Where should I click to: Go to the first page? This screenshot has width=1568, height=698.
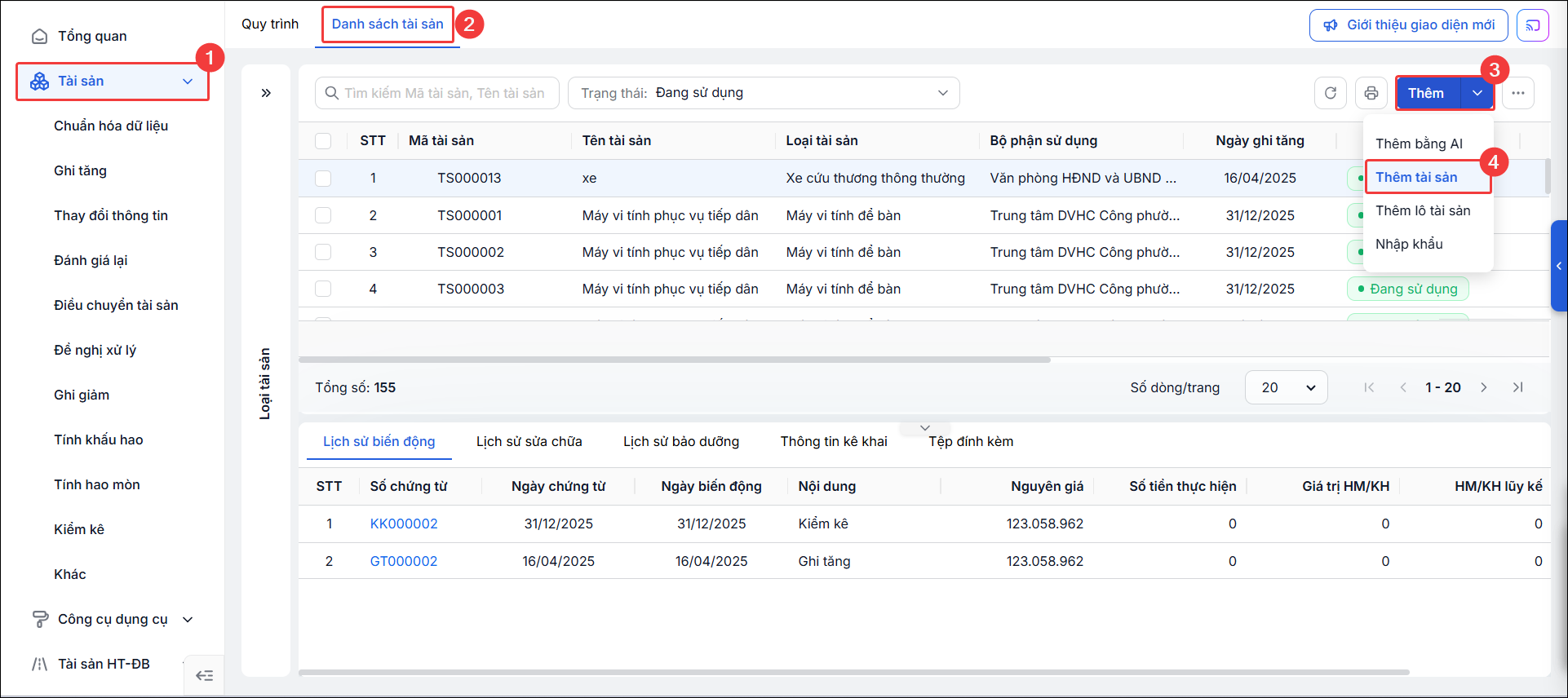point(1369,387)
